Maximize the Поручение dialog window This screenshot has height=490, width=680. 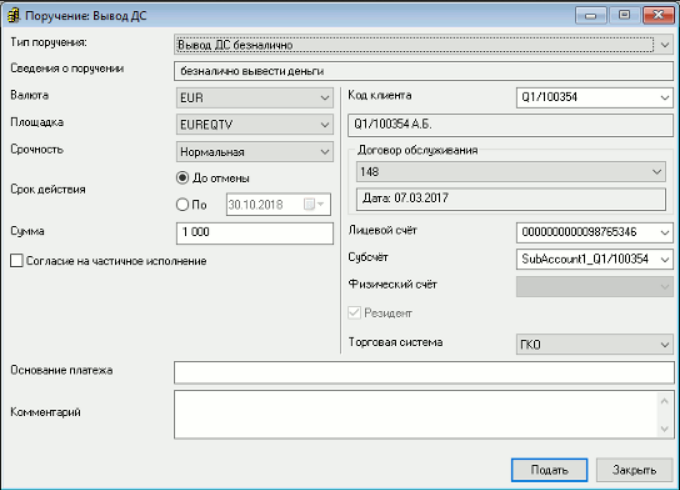point(623,16)
